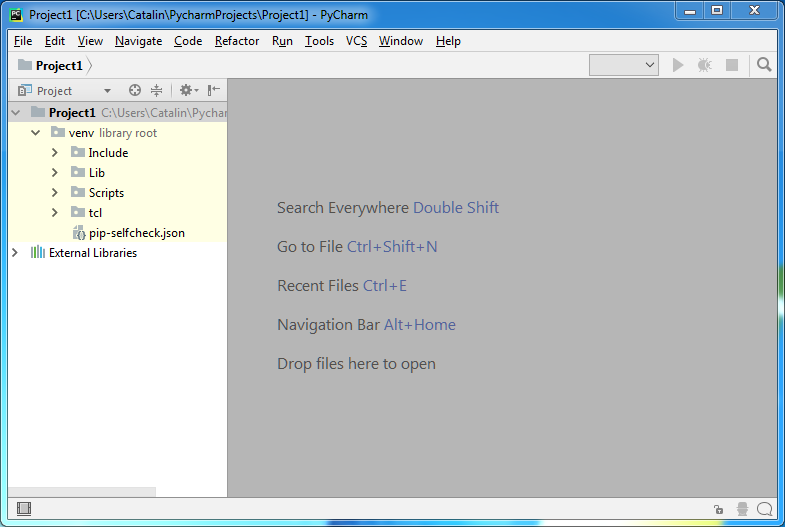This screenshot has width=785, height=527.
Task: Click the lock icon in status bar
Action: pos(718,509)
